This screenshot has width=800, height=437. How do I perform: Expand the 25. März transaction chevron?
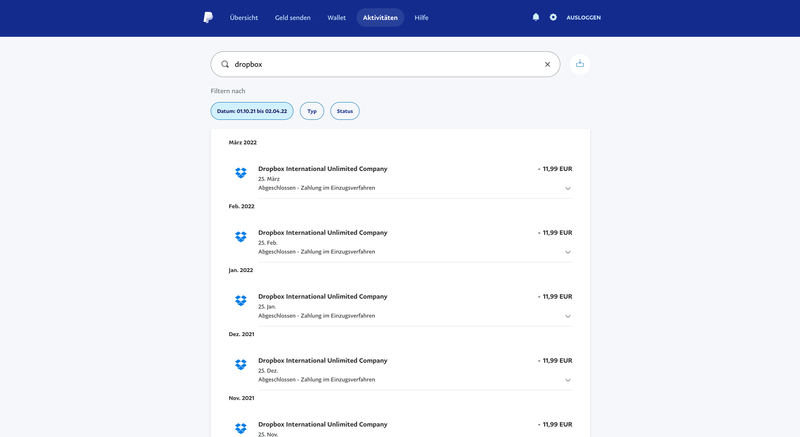click(x=568, y=189)
